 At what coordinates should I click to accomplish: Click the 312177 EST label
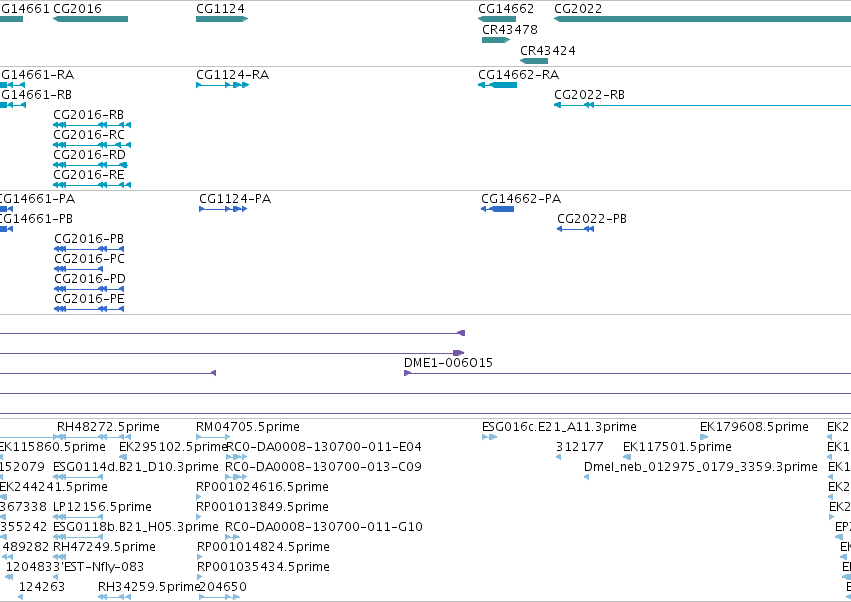tap(580, 447)
